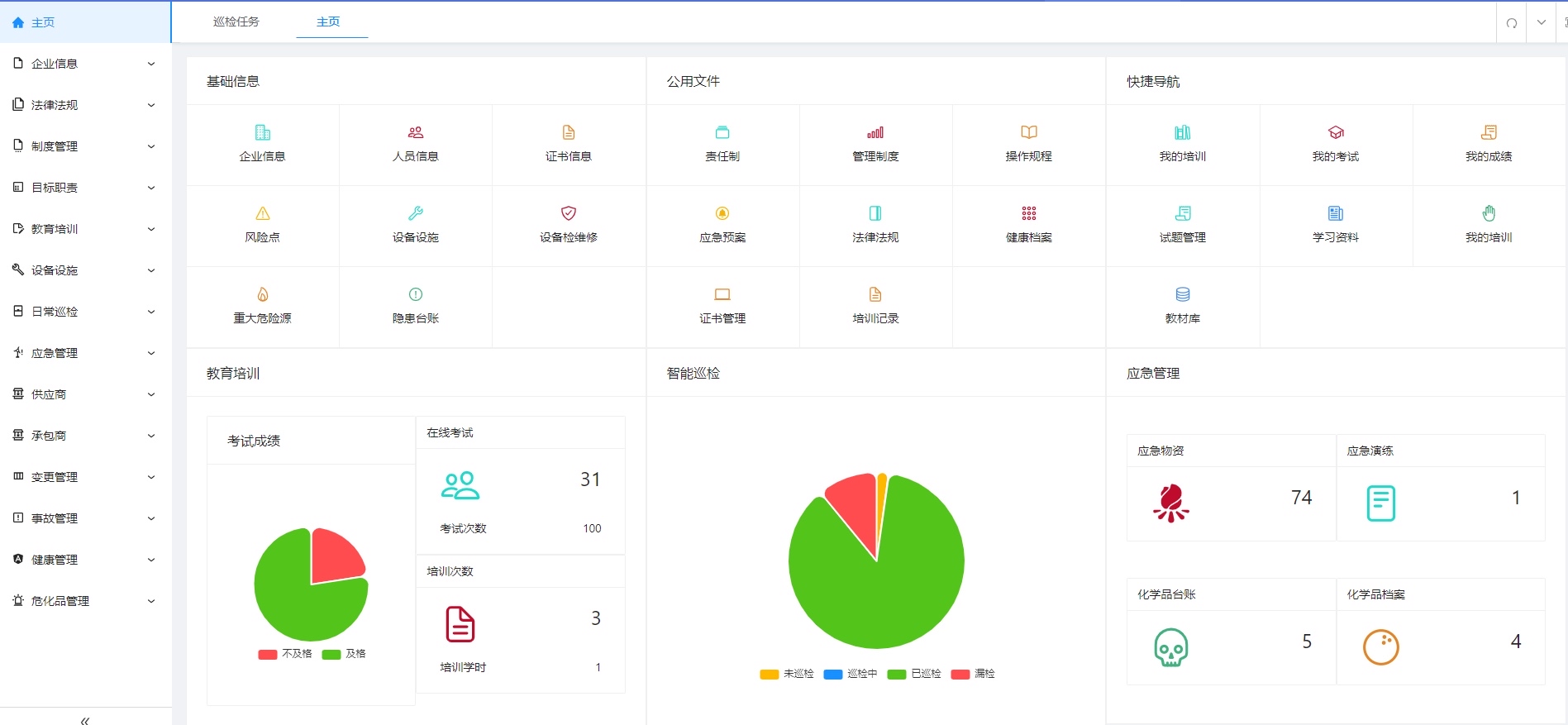Click the 应急演练 notepad icon
Viewport: 1568px width, 725px height.
click(1381, 503)
